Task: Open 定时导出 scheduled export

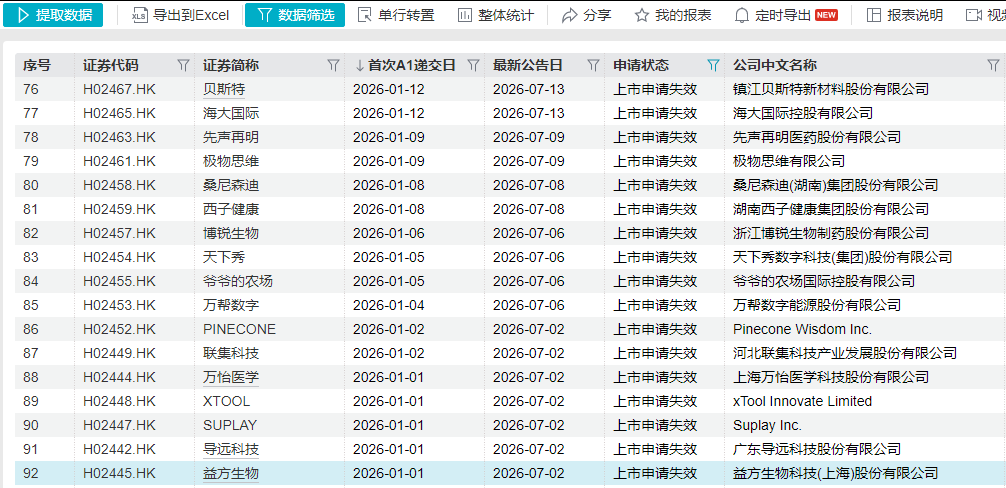Action: coord(786,15)
